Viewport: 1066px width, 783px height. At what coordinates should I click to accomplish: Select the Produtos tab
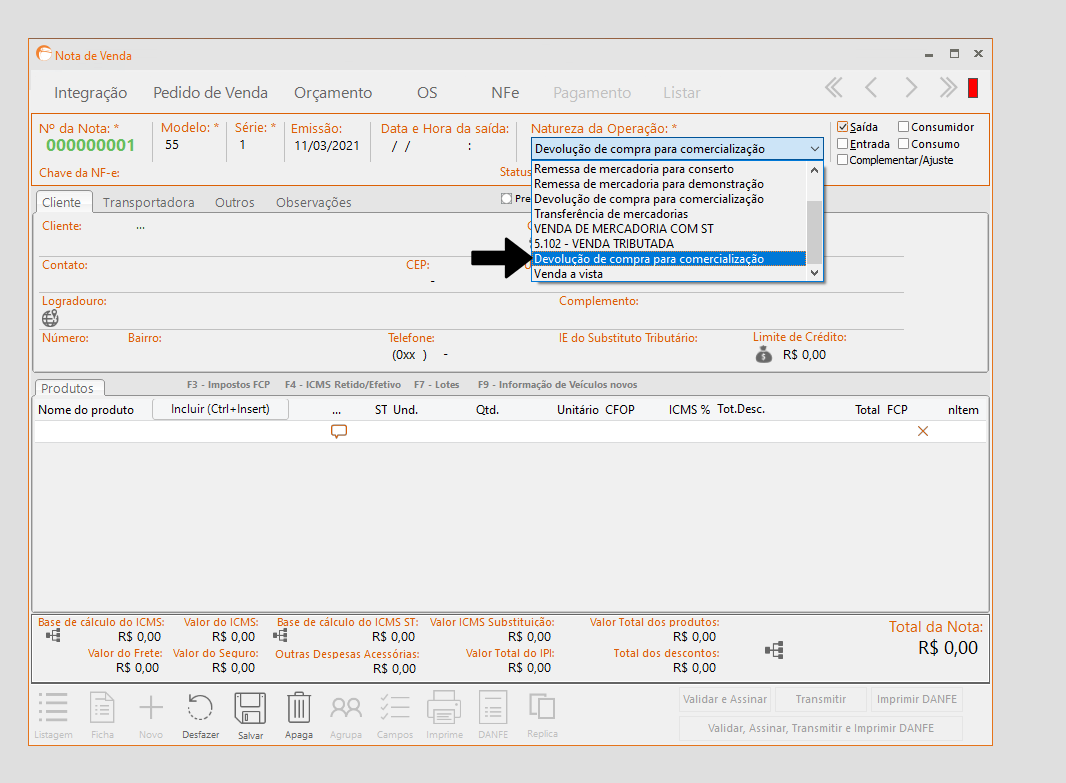[67, 388]
